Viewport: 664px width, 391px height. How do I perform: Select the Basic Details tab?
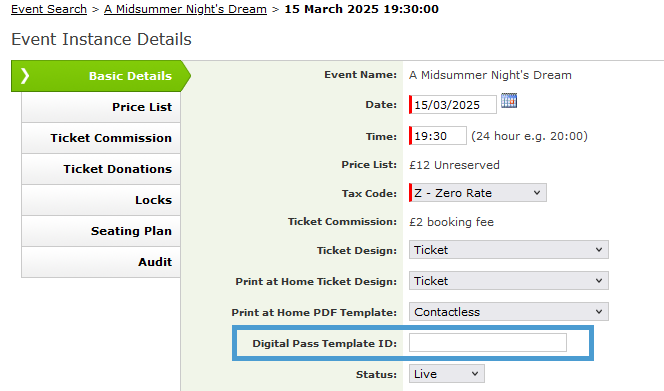[x=101, y=76]
